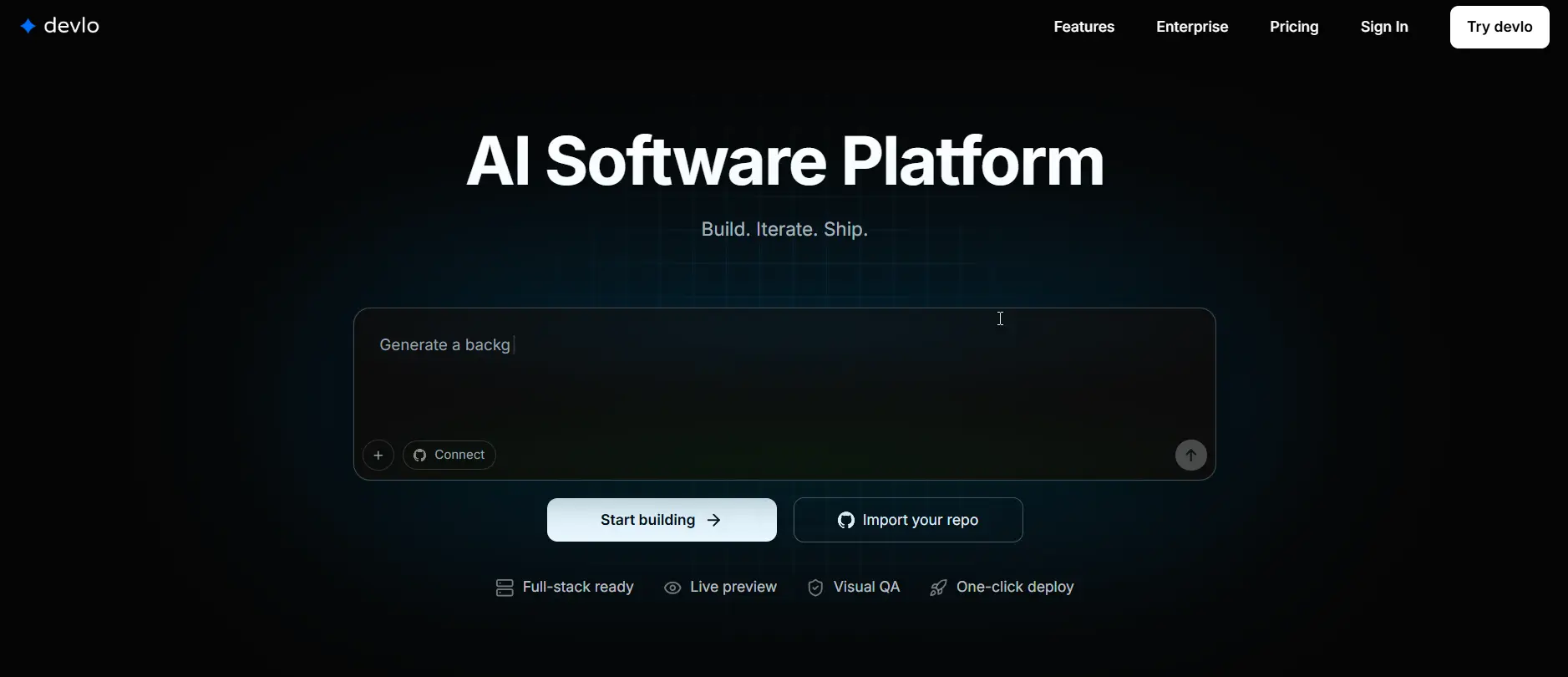Open the Pricing page
This screenshot has height=677, width=1568.
(x=1293, y=27)
